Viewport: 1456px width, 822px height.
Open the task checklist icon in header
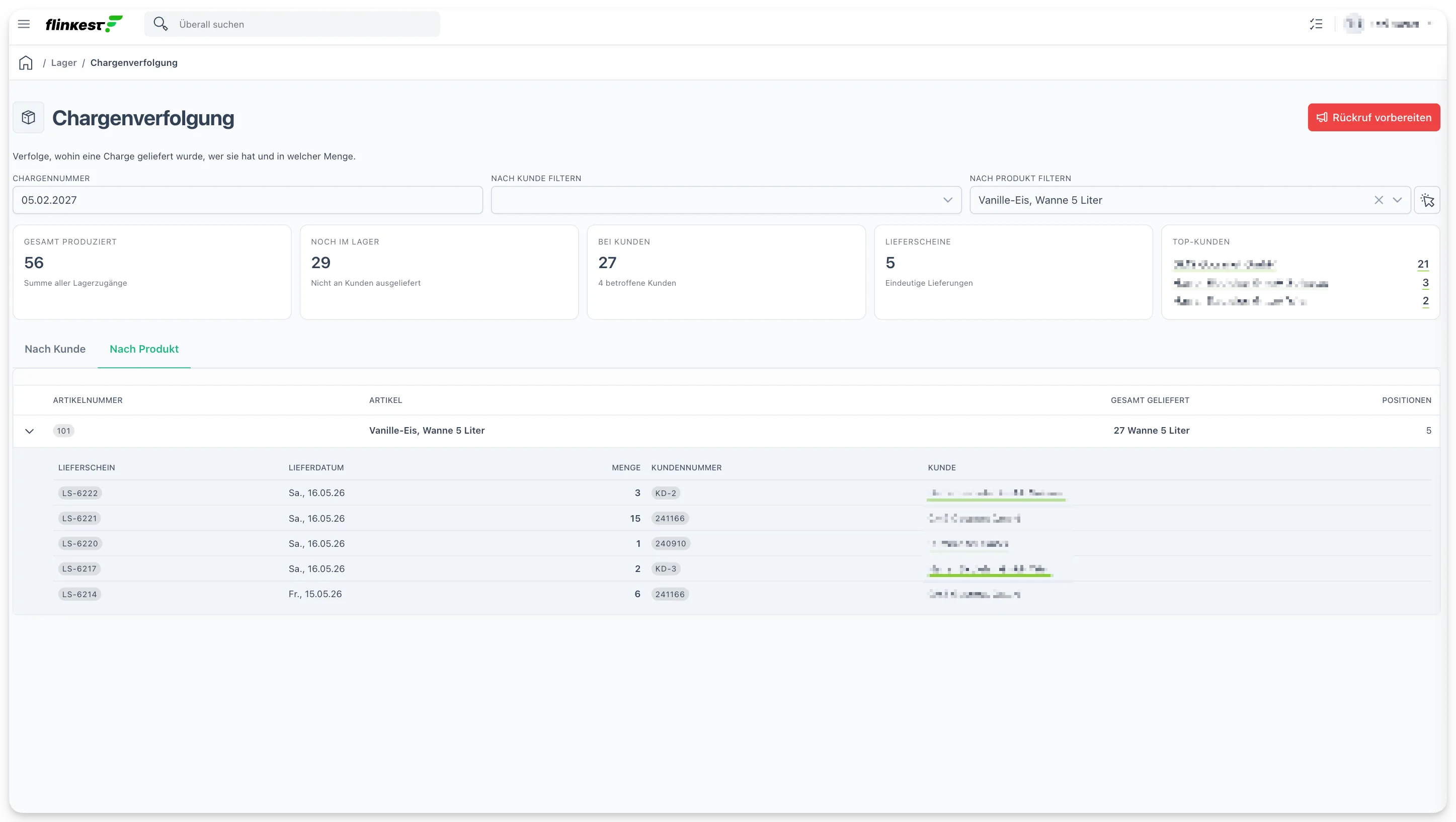[1316, 24]
